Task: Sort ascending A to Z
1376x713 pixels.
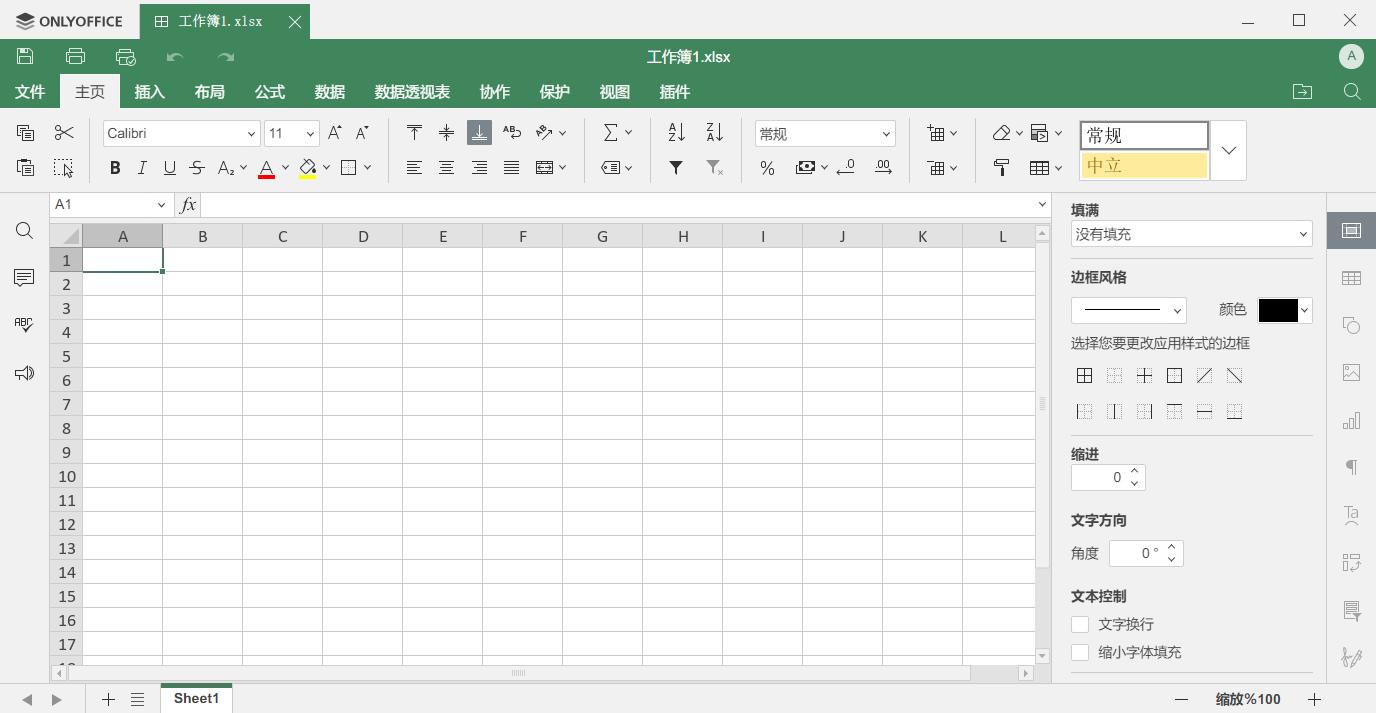Action: (x=676, y=133)
